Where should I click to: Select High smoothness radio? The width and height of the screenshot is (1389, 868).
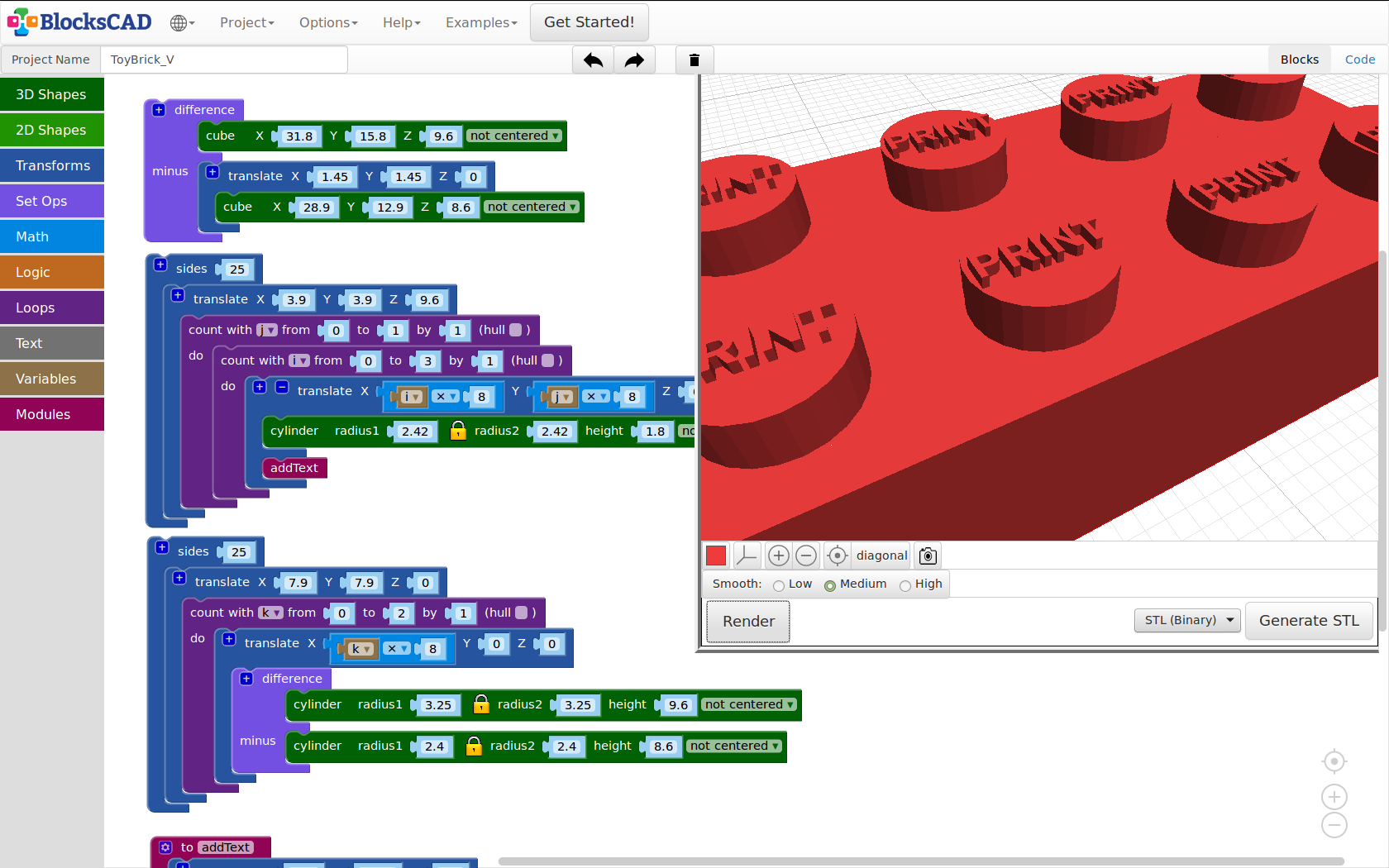(x=905, y=585)
